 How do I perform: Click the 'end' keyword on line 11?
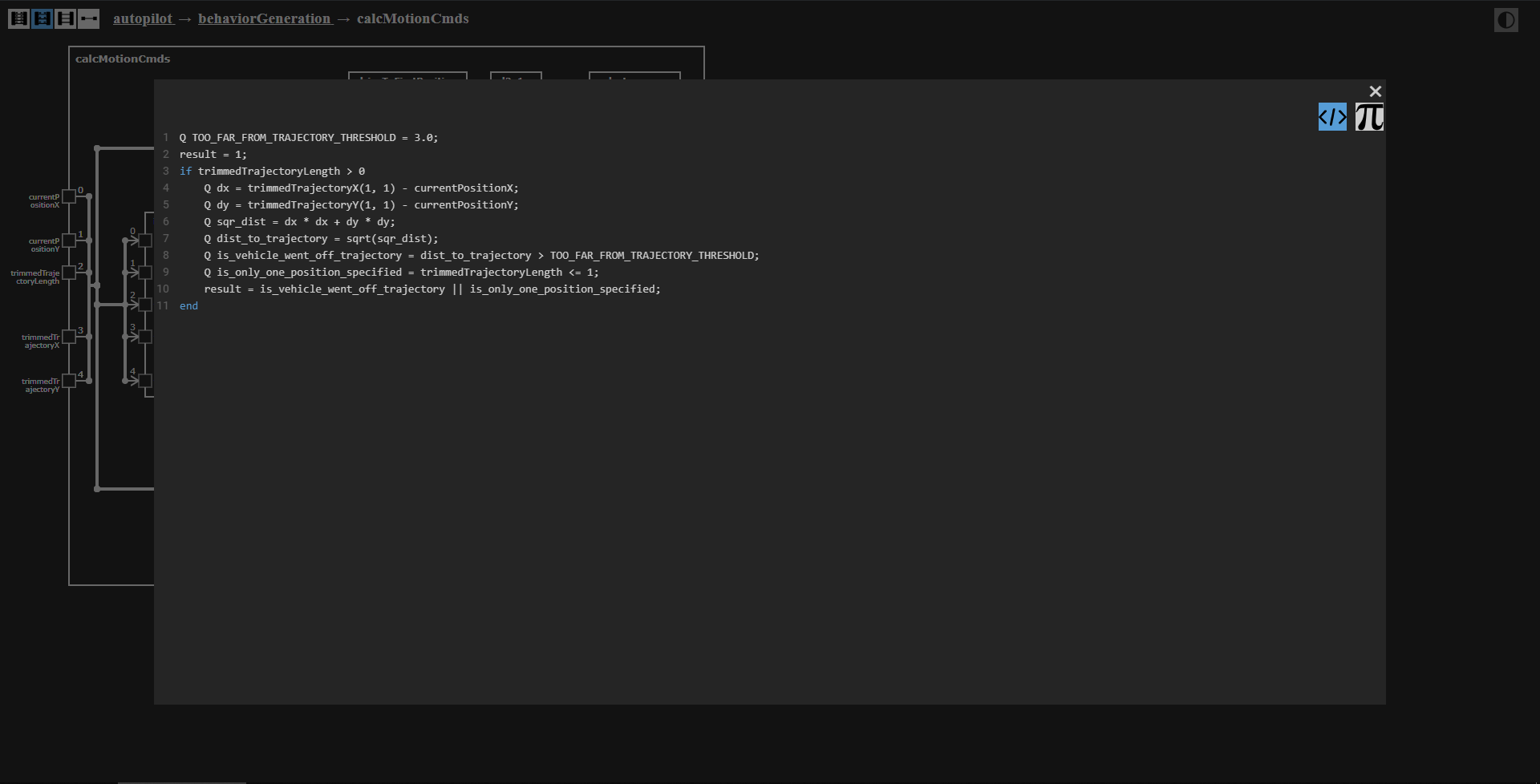(x=188, y=306)
